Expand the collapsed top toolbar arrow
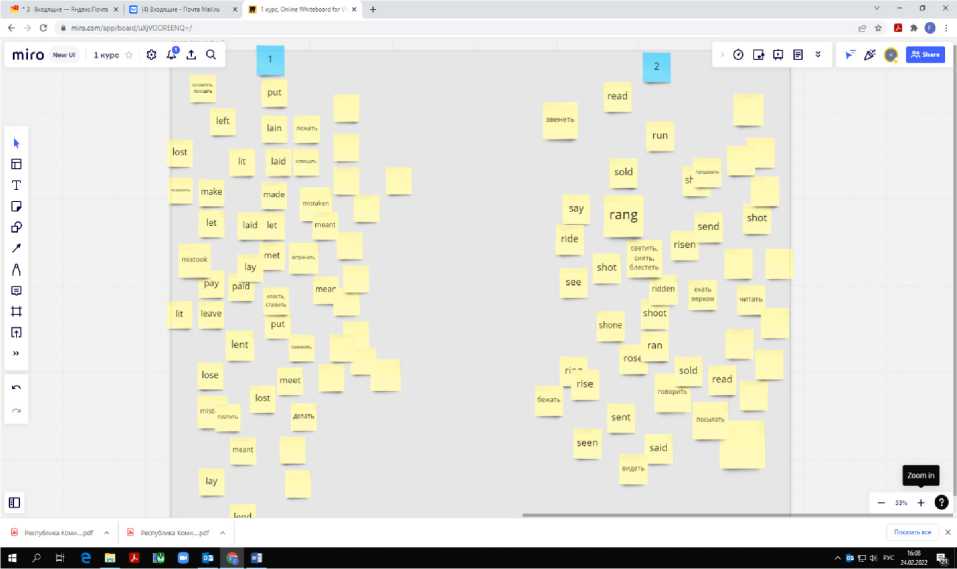Image resolution: width=957 pixels, height=569 pixels. pyautogui.click(x=722, y=55)
